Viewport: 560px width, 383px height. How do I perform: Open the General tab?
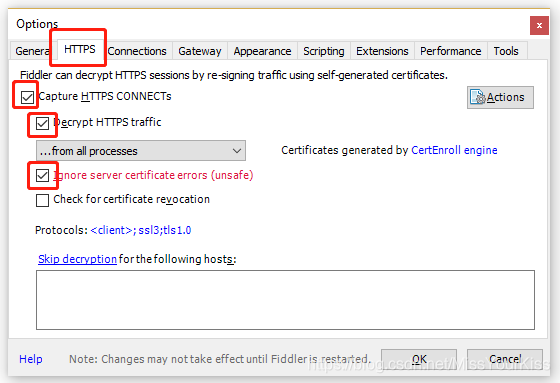point(31,51)
